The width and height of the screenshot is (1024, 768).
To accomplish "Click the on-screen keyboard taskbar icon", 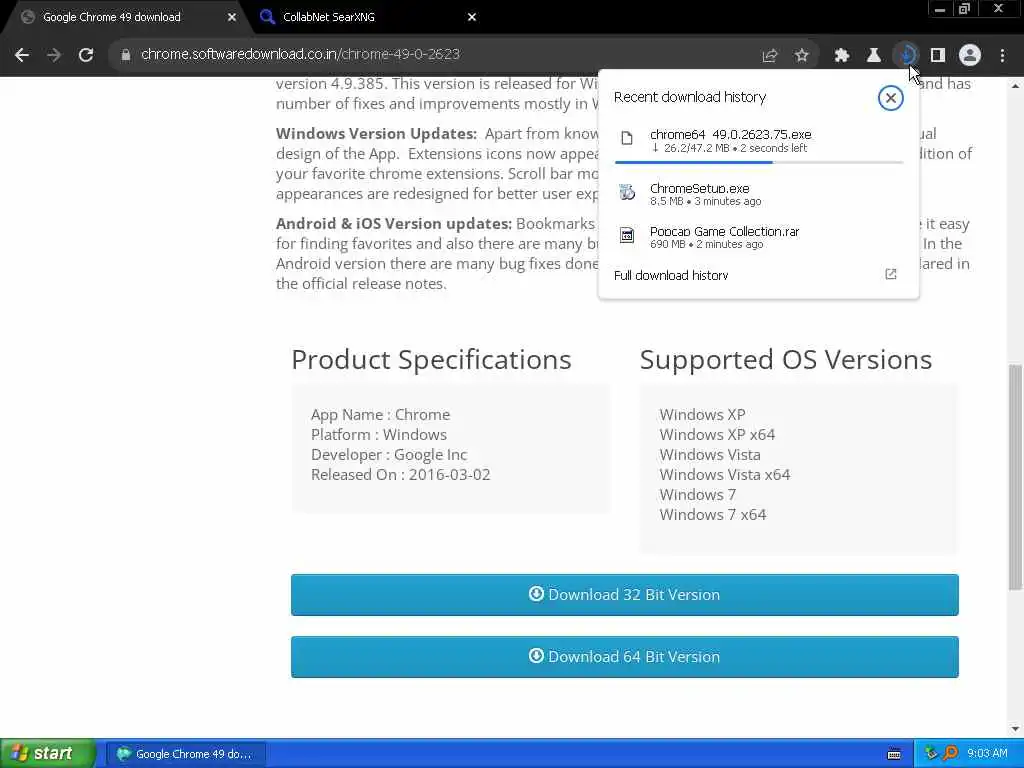I will 894,754.
